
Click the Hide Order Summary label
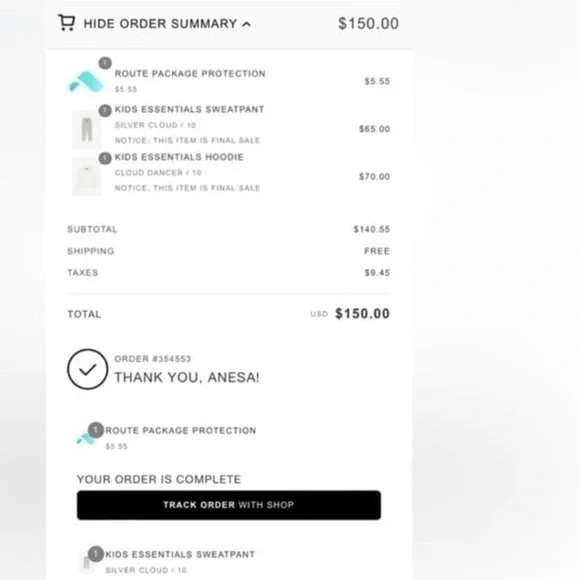click(160, 24)
